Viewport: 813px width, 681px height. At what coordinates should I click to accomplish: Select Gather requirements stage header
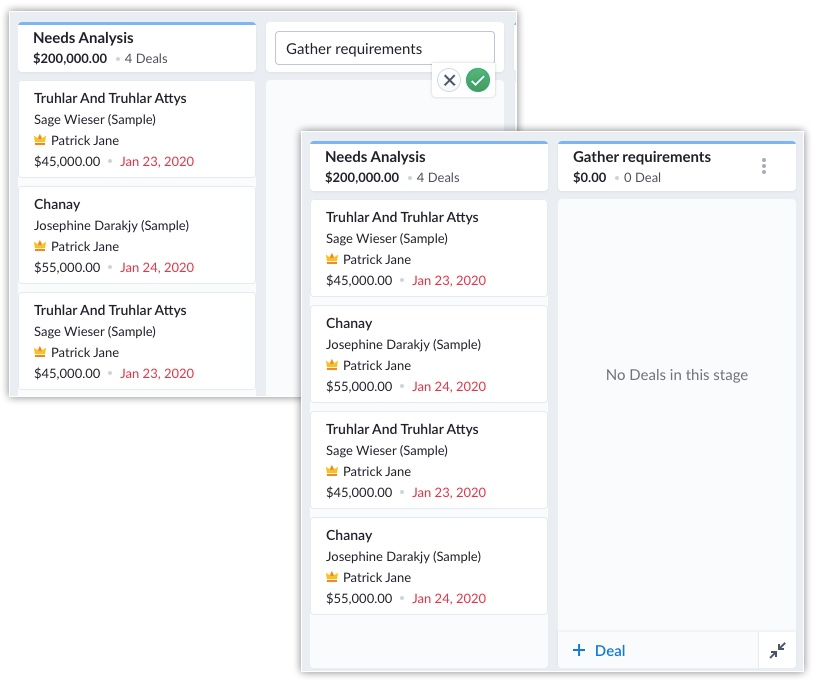(642, 157)
